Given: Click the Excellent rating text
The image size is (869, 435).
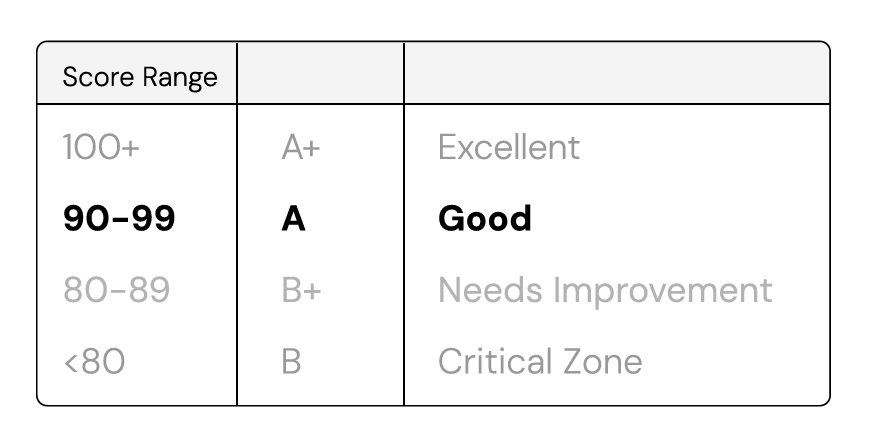Looking at the screenshot, I should [x=509, y=147].
